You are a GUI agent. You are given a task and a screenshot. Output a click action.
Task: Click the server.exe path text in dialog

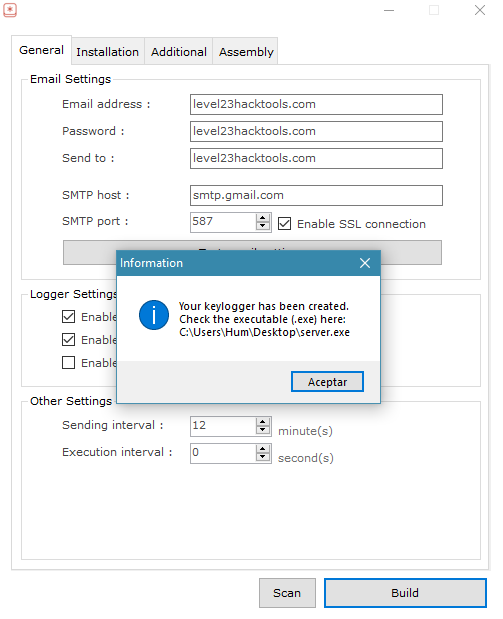click(x=264, y=332)
